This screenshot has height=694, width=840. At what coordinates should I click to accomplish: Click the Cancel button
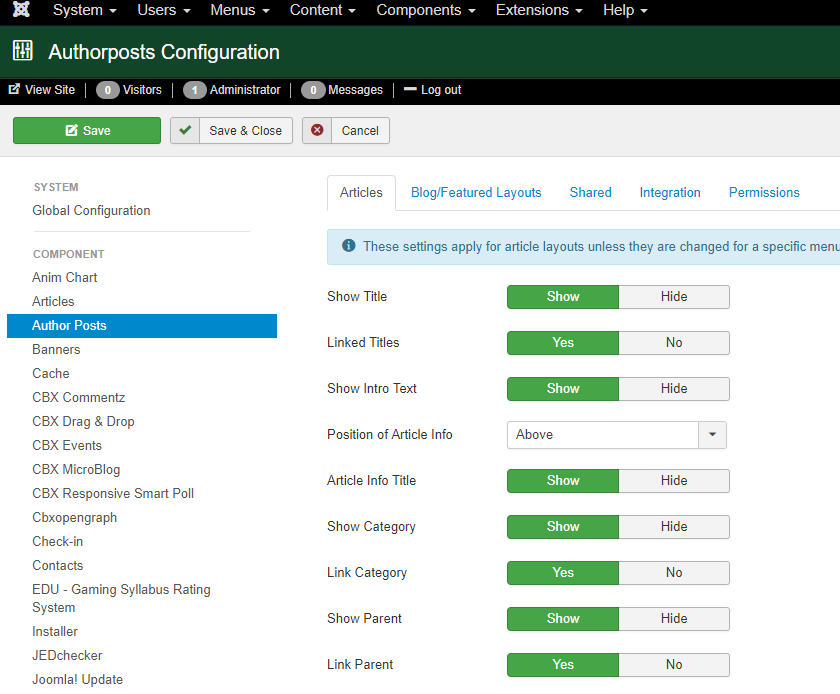(x=346, y=130)
